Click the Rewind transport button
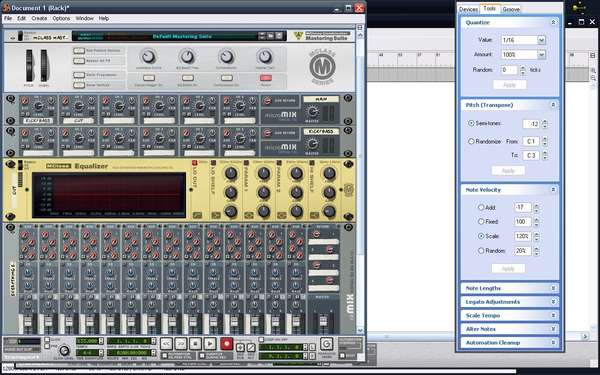The height and width of the screenshot is (375, 600). click(x=166, y=344)
